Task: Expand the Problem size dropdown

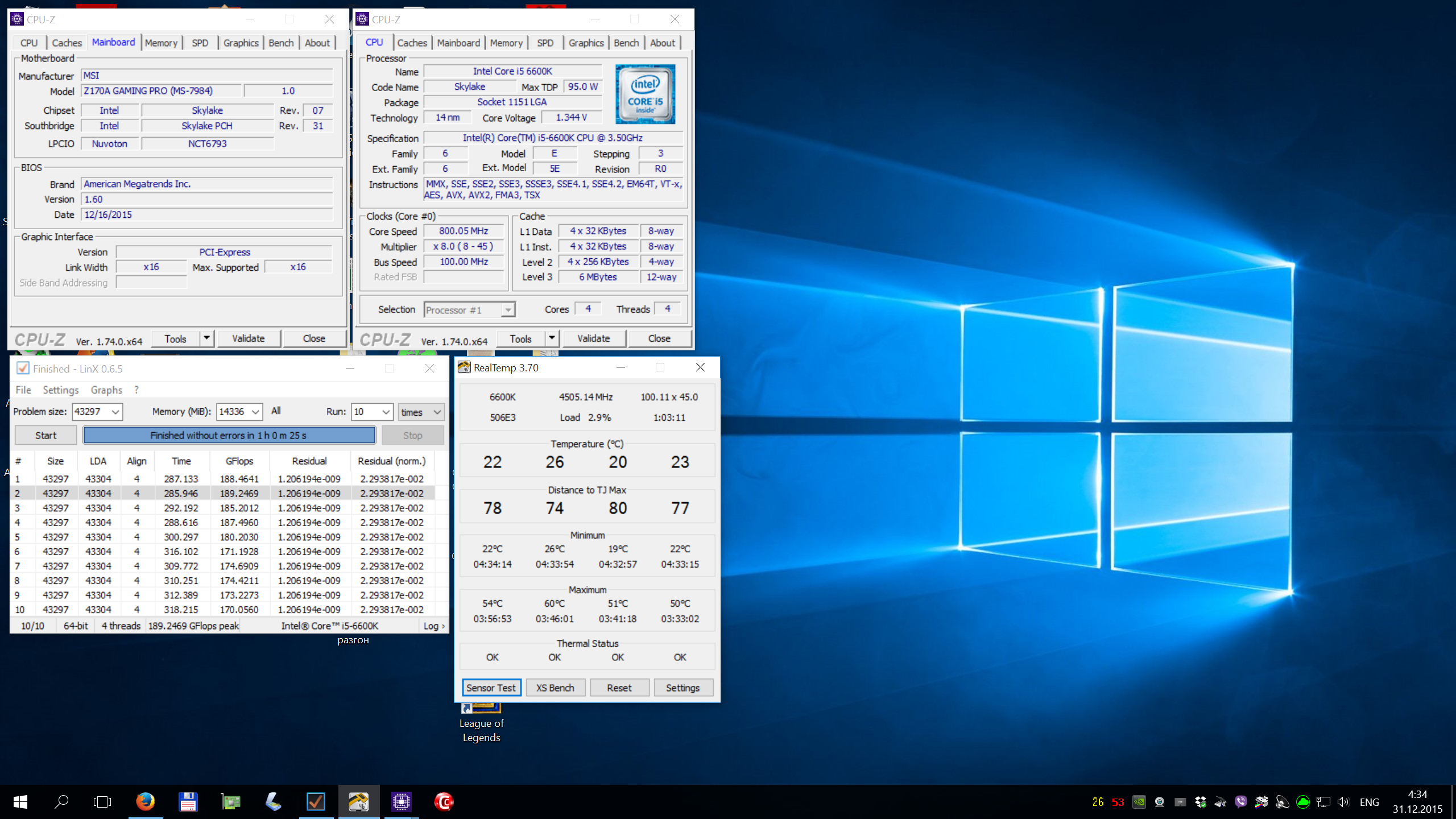Action: (x=115, y=412)
